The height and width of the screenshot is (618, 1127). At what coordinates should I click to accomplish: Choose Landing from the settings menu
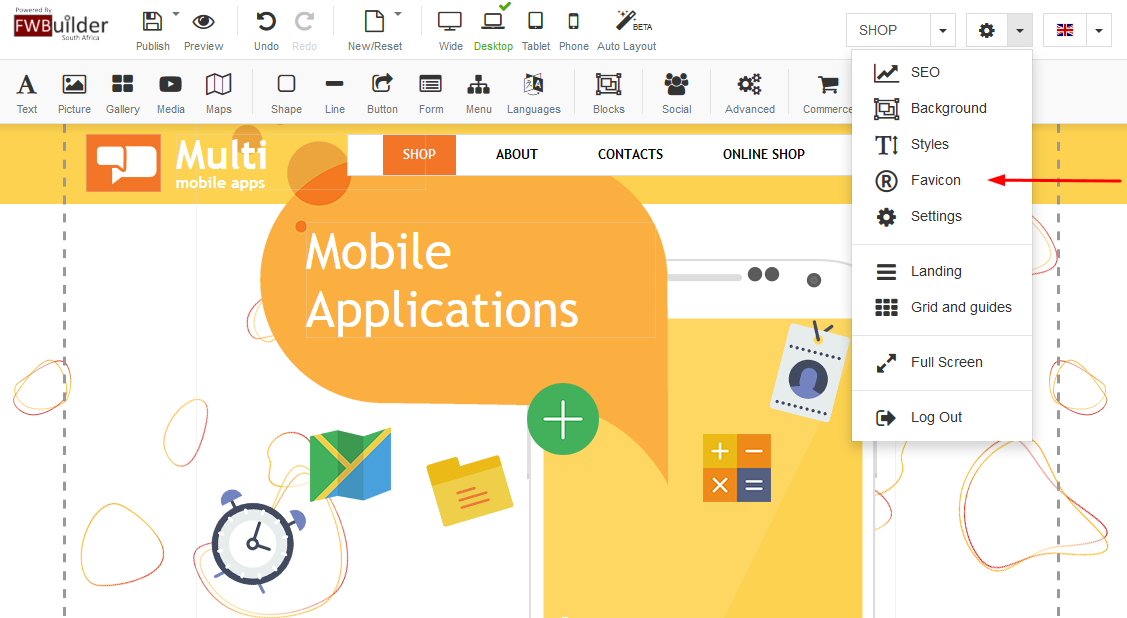click(x=942, y=272)
